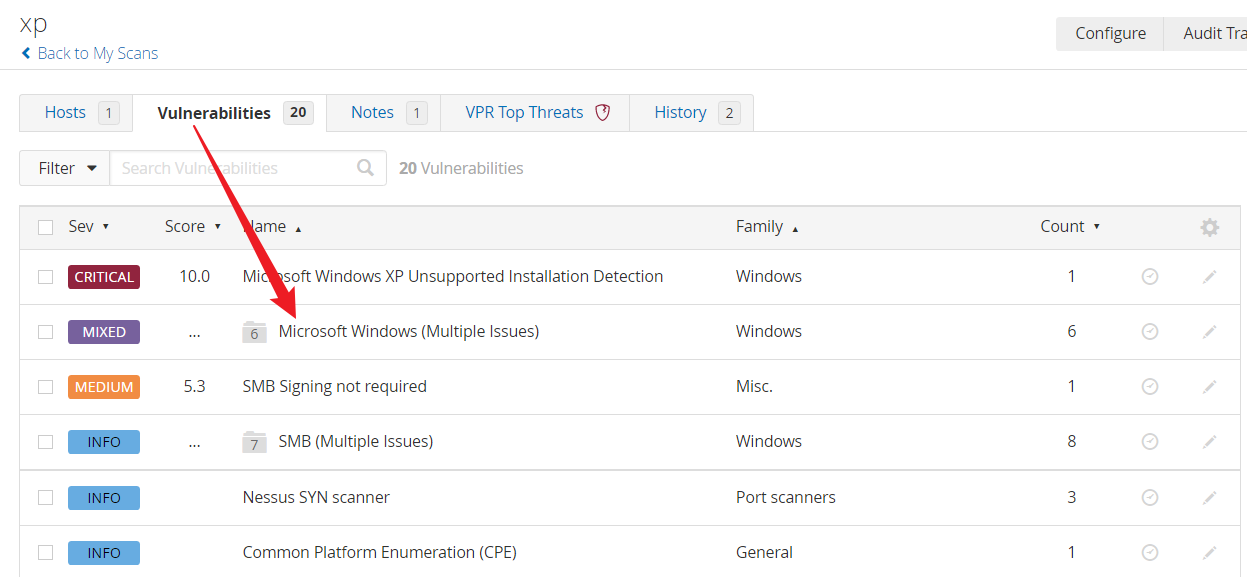1247x577 pixels.
Task: Select the Vulnerabilities tab
Action: pyautogui.click(x=229, y=113)
